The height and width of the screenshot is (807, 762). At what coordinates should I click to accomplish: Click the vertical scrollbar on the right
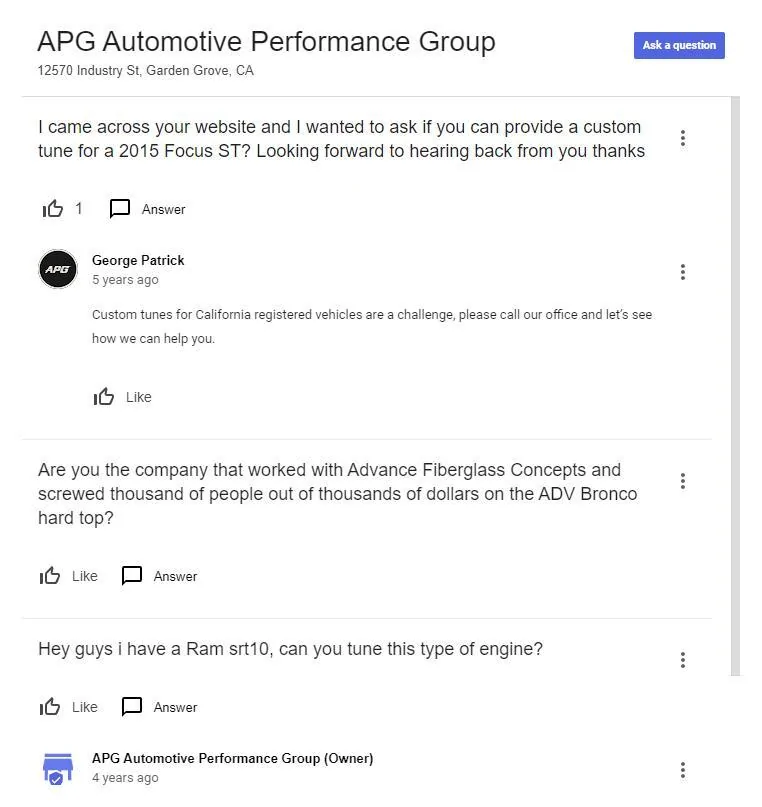click(735, 386)
